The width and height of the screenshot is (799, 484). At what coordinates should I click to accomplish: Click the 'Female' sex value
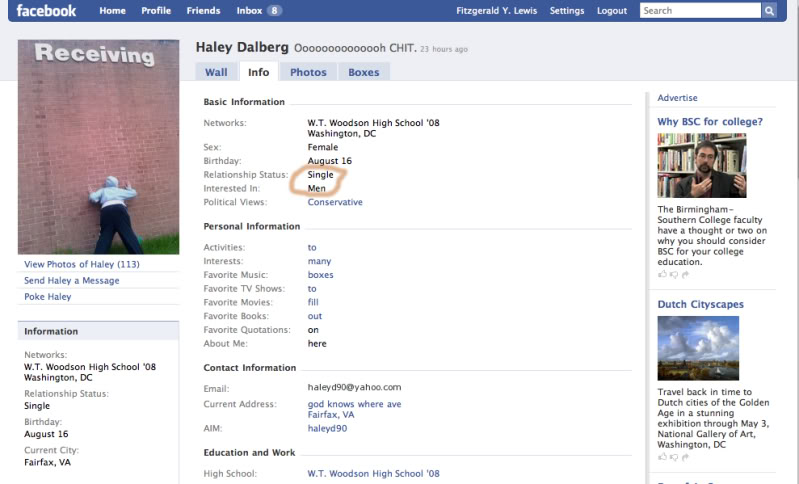click(323, 147)
